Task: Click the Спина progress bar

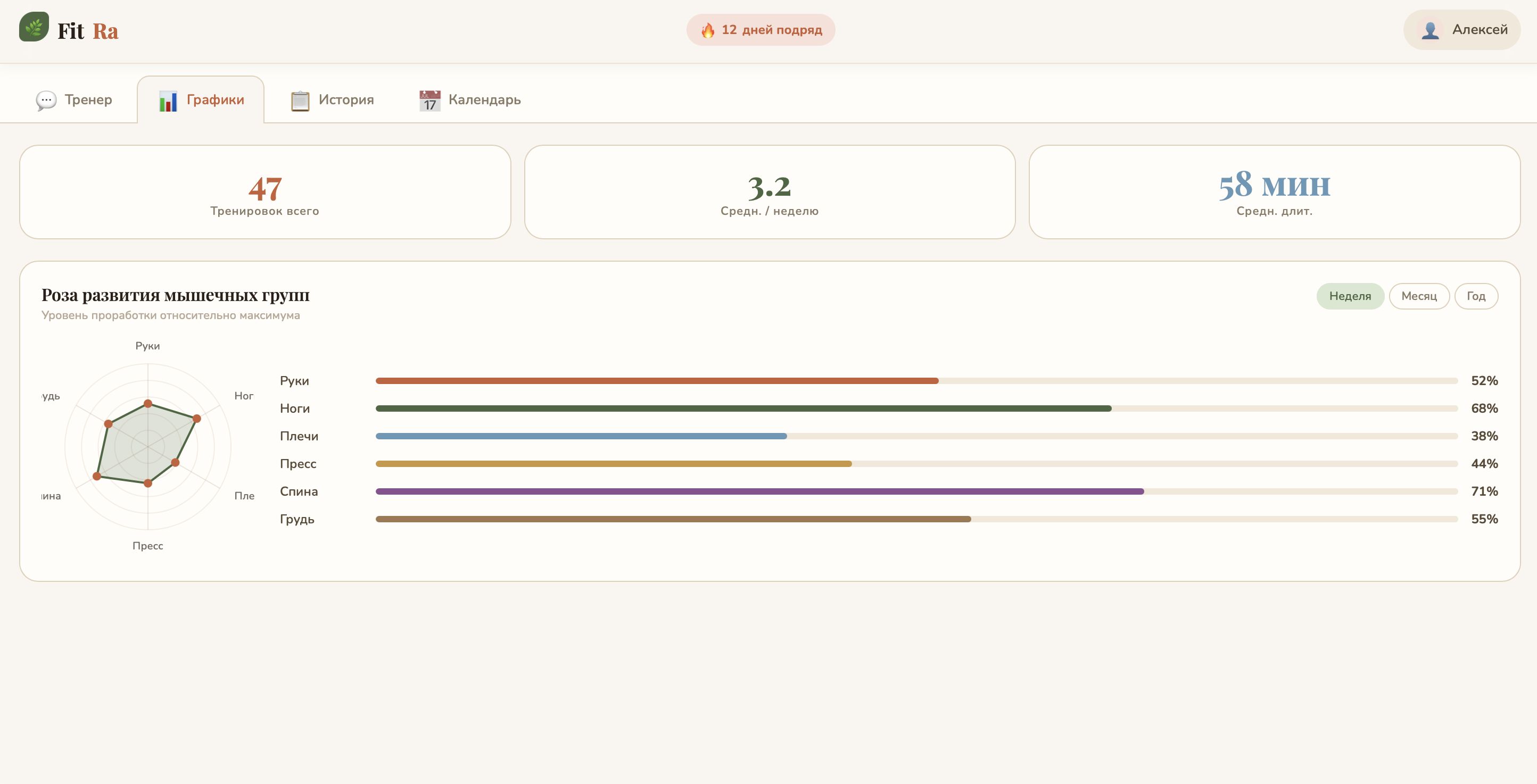Action: [x=916, y=492]
